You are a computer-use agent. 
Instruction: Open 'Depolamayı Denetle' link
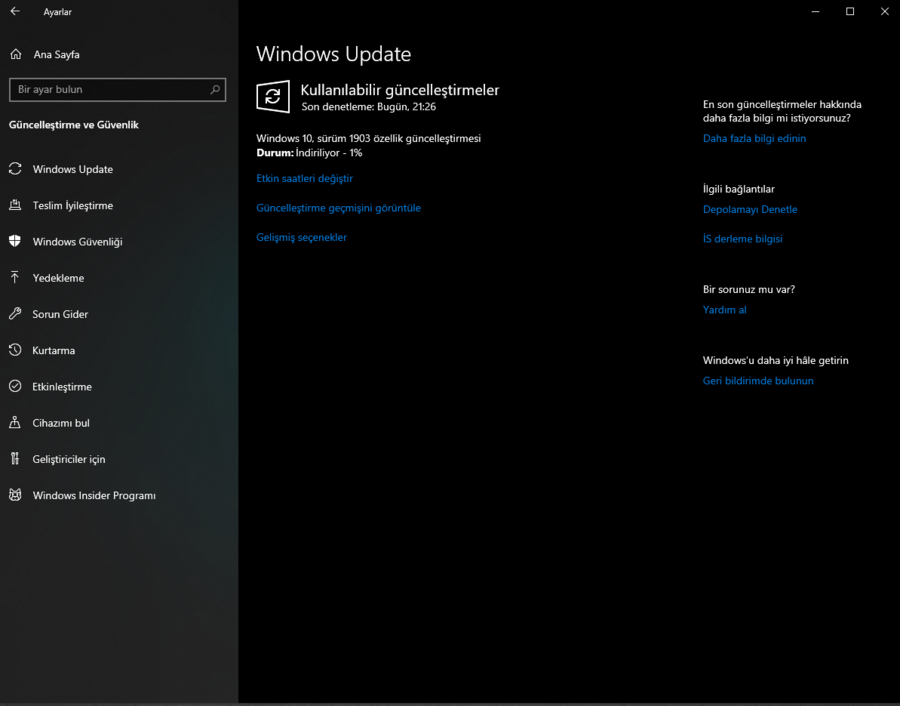[x=750, y=210]
